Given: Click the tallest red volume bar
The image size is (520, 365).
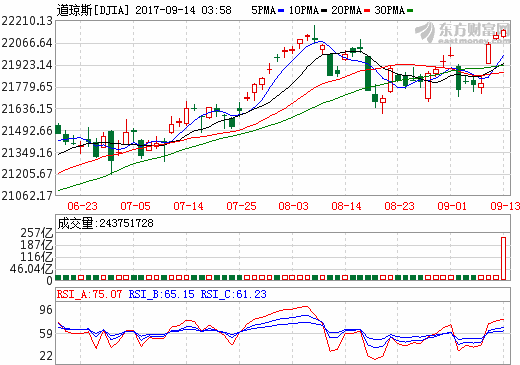Looking at the screenshot, I should (503, 258).
